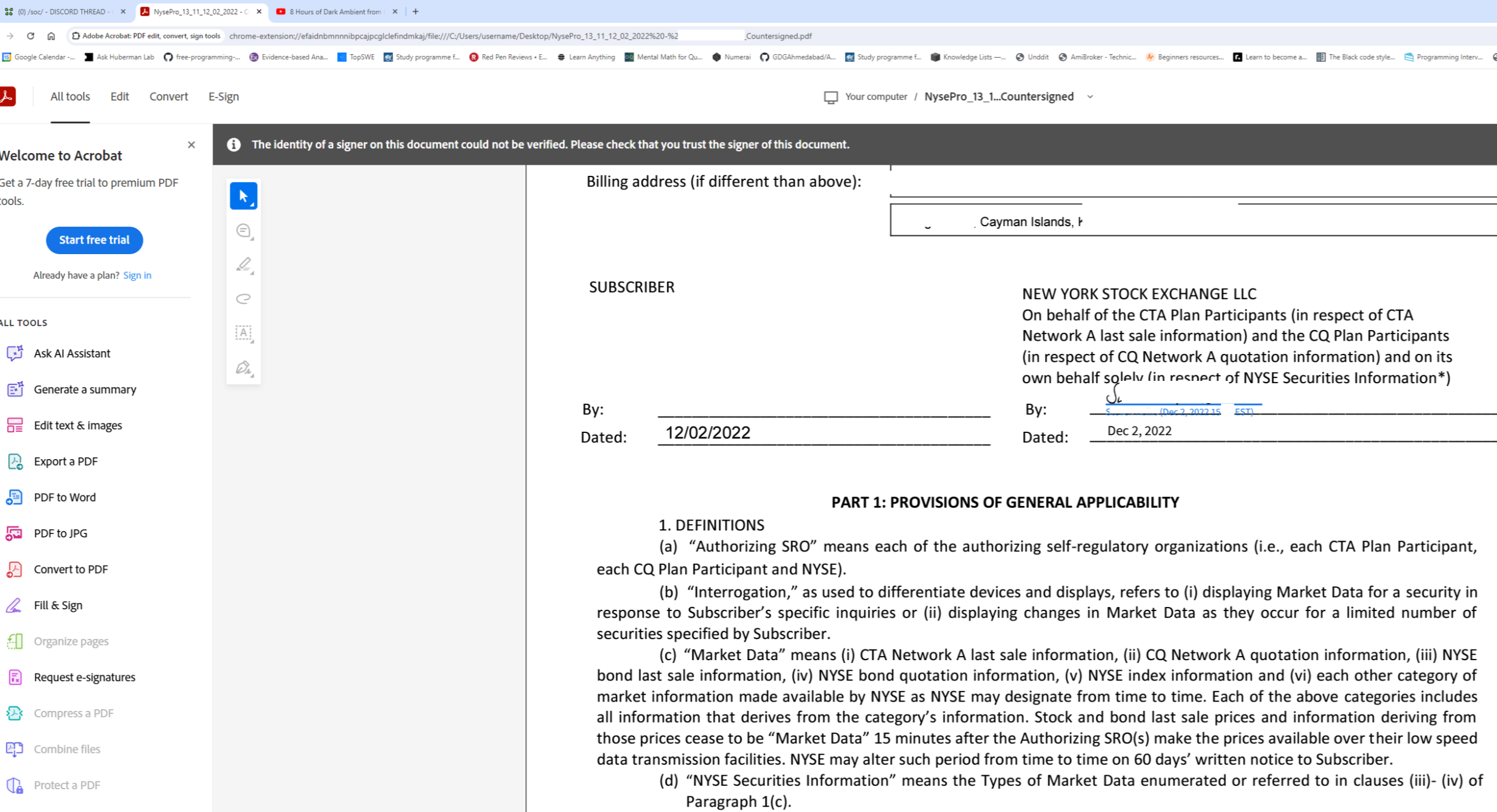Click the PDF to JPG icon
Viewport: 1497px width, 812px height.
pos(15,533)
